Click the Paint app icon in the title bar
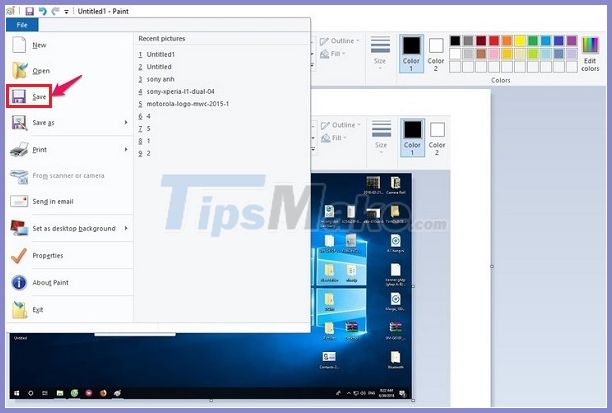Viewport: 612px width, 413px height. point(11,11)
